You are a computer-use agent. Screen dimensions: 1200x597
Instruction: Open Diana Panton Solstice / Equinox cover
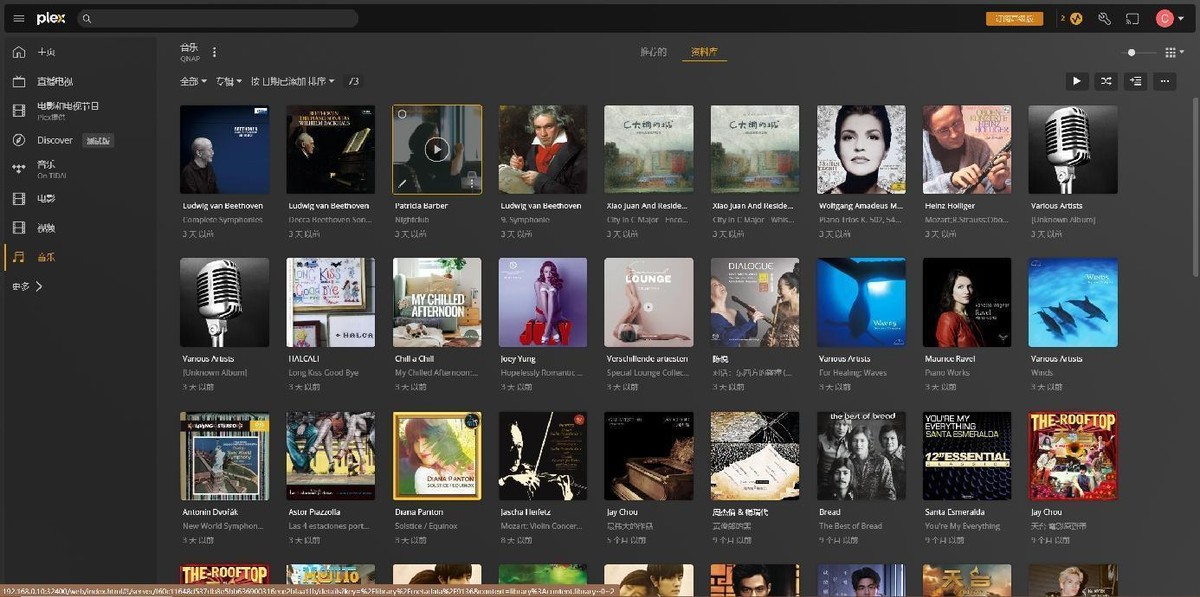coord(437,456)
